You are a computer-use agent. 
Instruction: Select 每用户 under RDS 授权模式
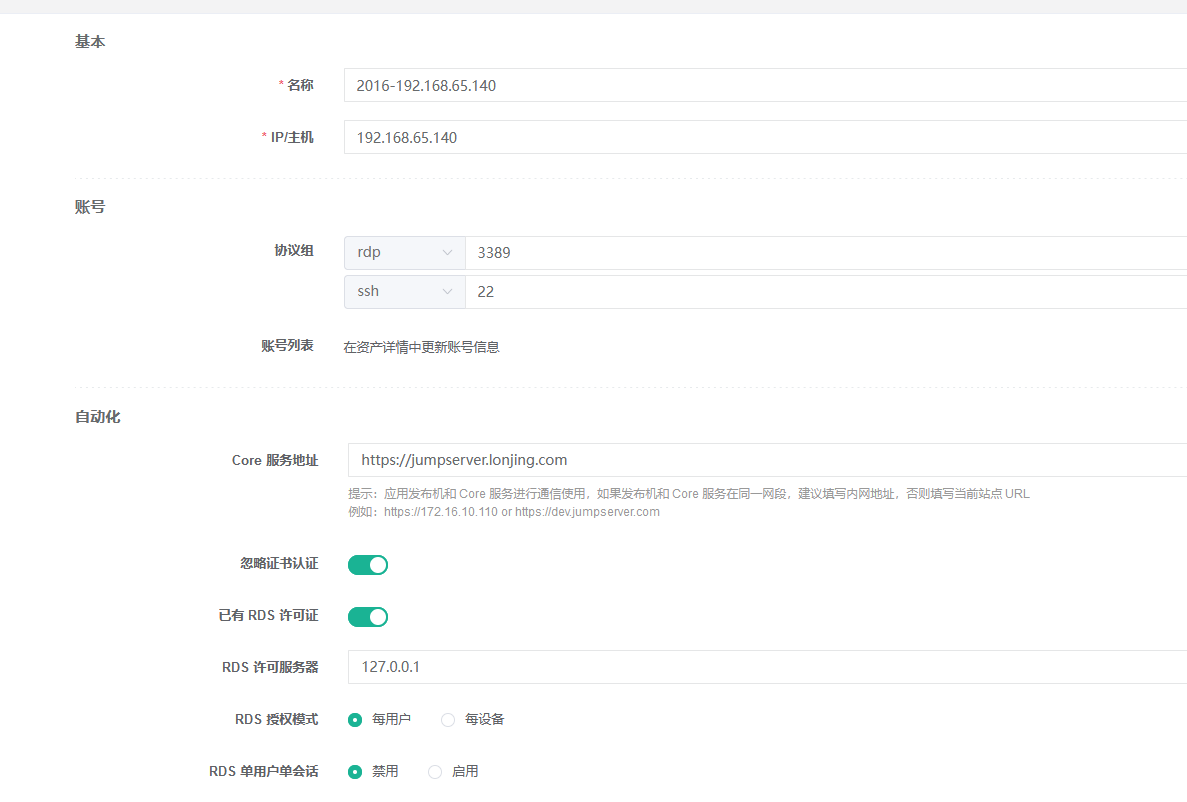tap(355, 719)
